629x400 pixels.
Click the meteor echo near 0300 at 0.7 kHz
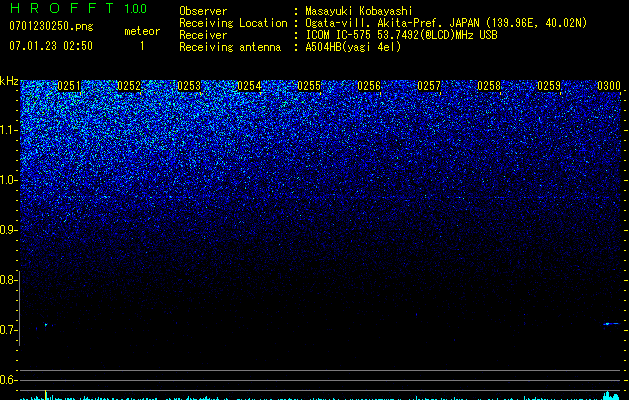(x=612, y=323)
